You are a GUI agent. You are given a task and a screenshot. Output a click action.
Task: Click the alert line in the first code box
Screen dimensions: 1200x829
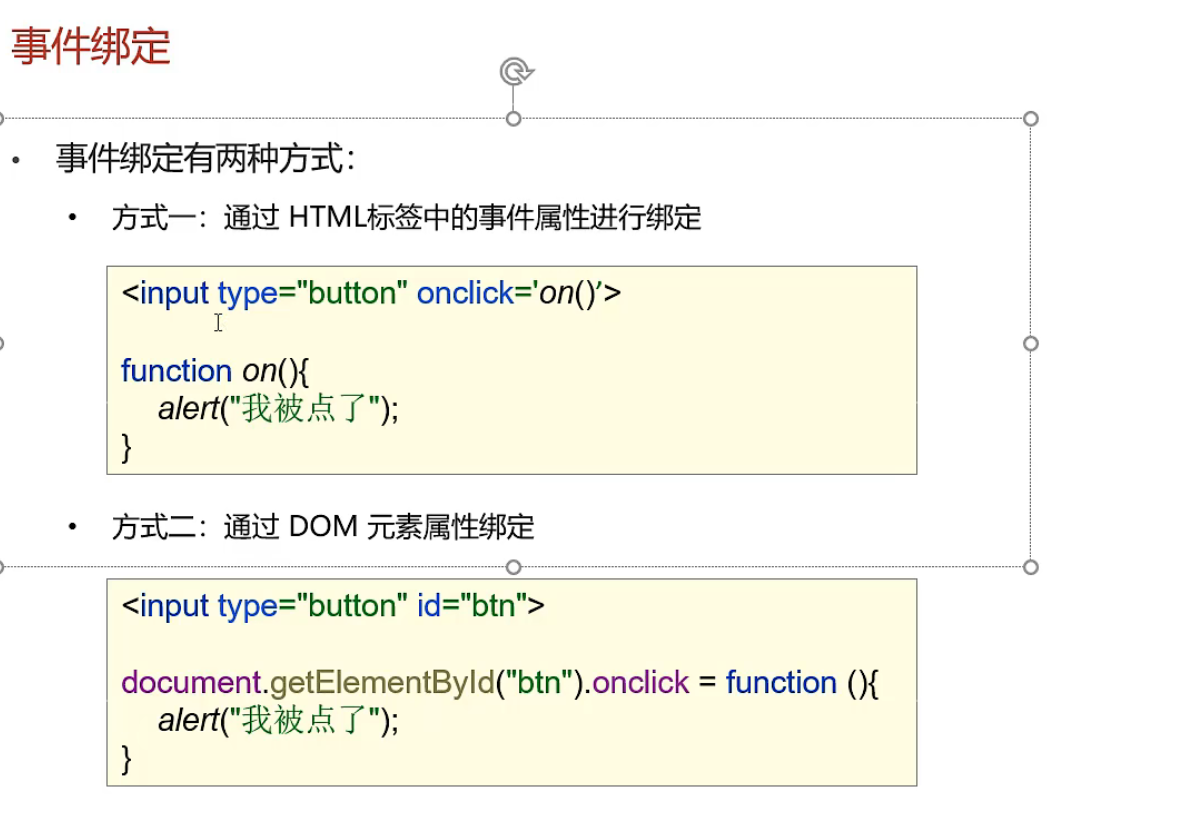(x=278, y=409)
